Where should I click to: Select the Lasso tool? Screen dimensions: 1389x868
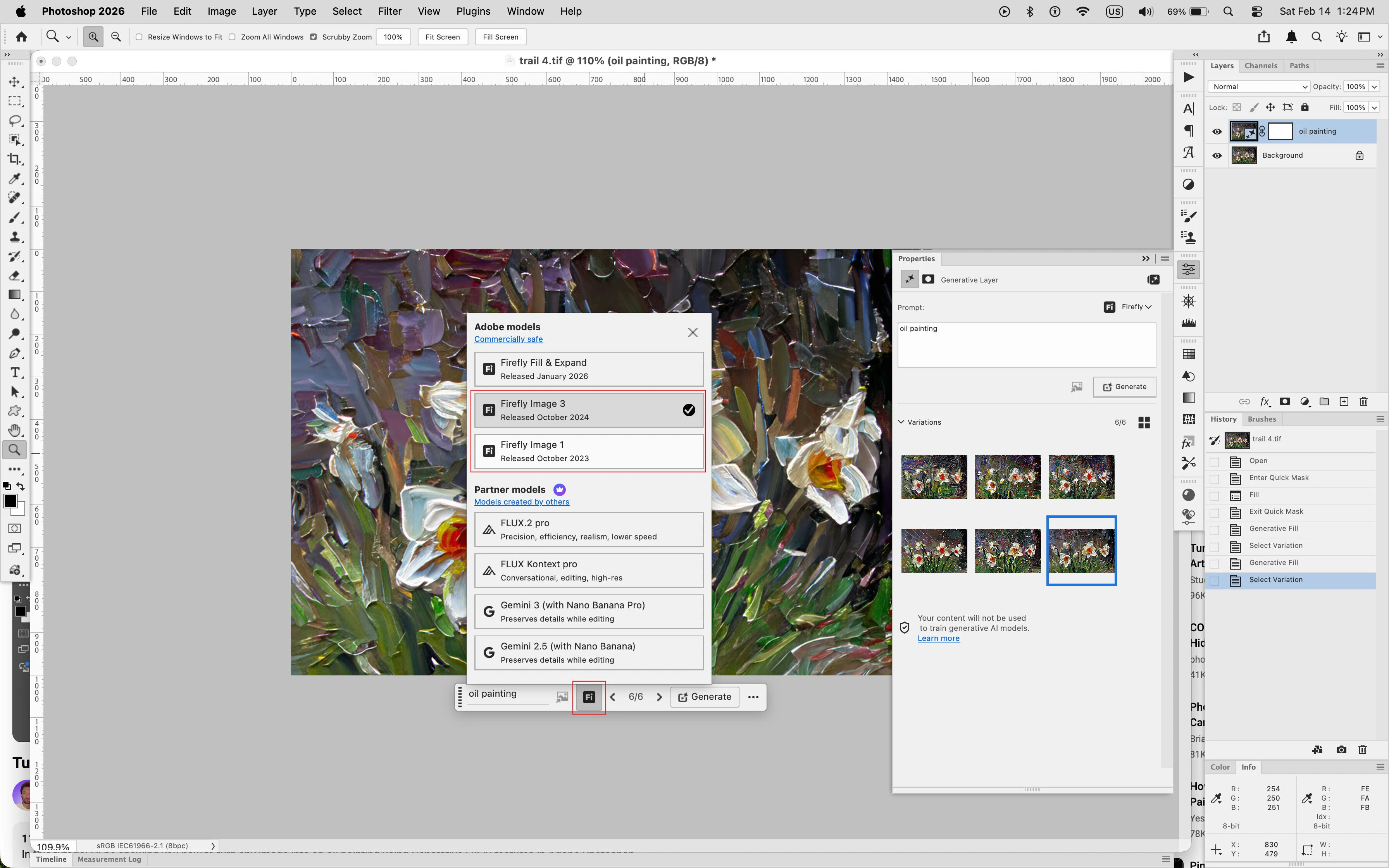pyautogui.click(x=15, y=121)
